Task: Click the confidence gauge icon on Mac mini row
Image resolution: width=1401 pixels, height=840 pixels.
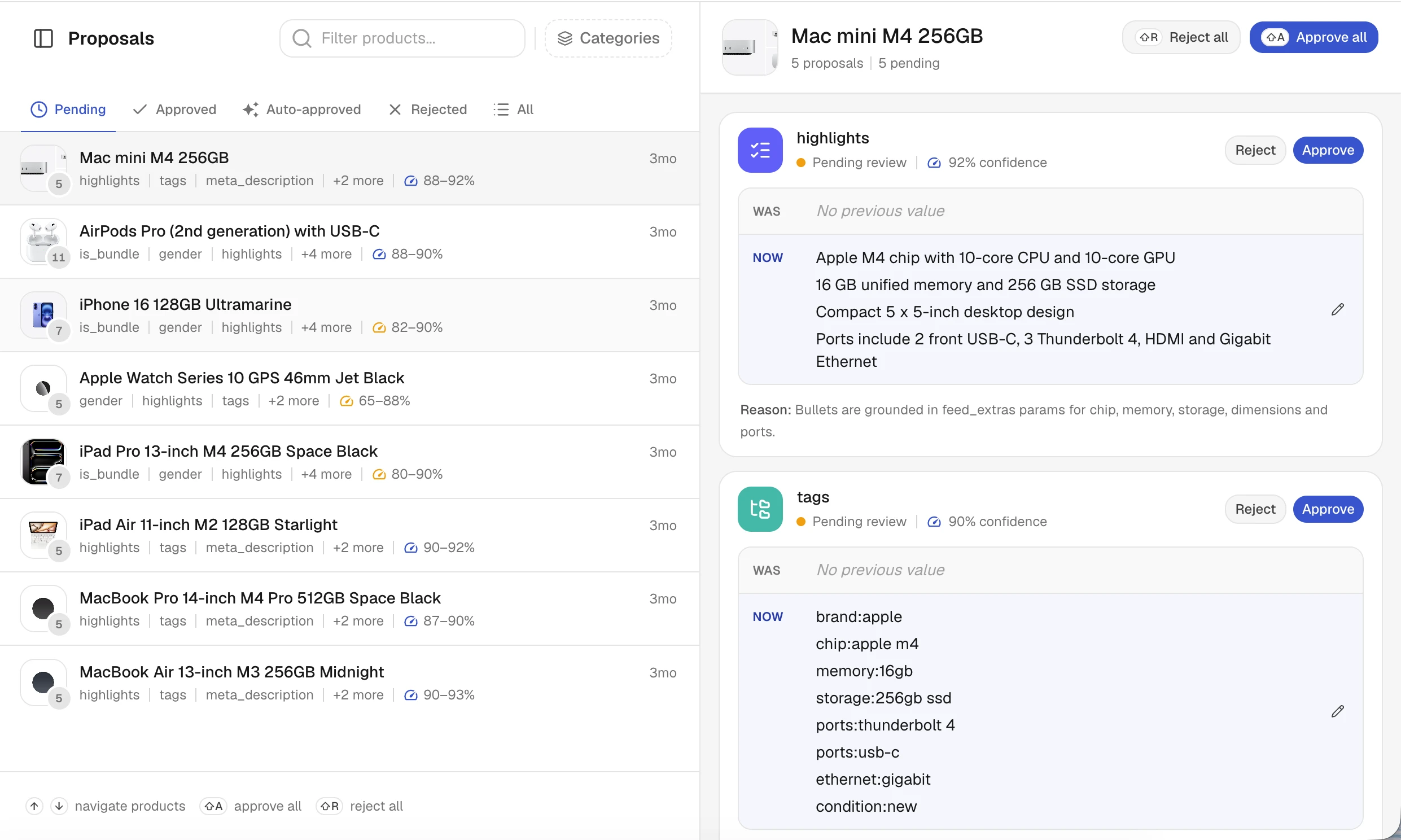Action: (411, 181)
